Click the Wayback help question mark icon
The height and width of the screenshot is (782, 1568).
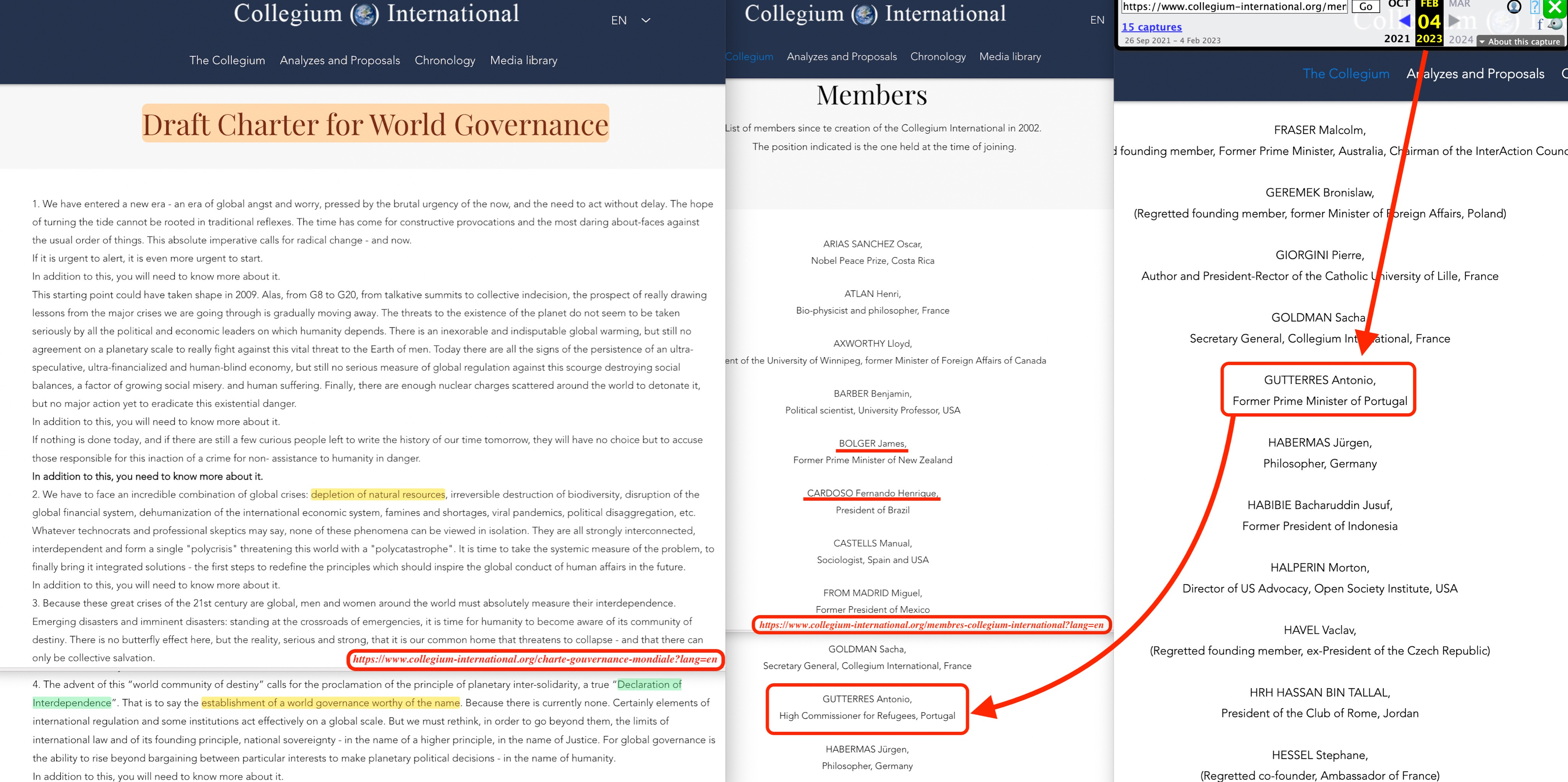[1535, 7]
